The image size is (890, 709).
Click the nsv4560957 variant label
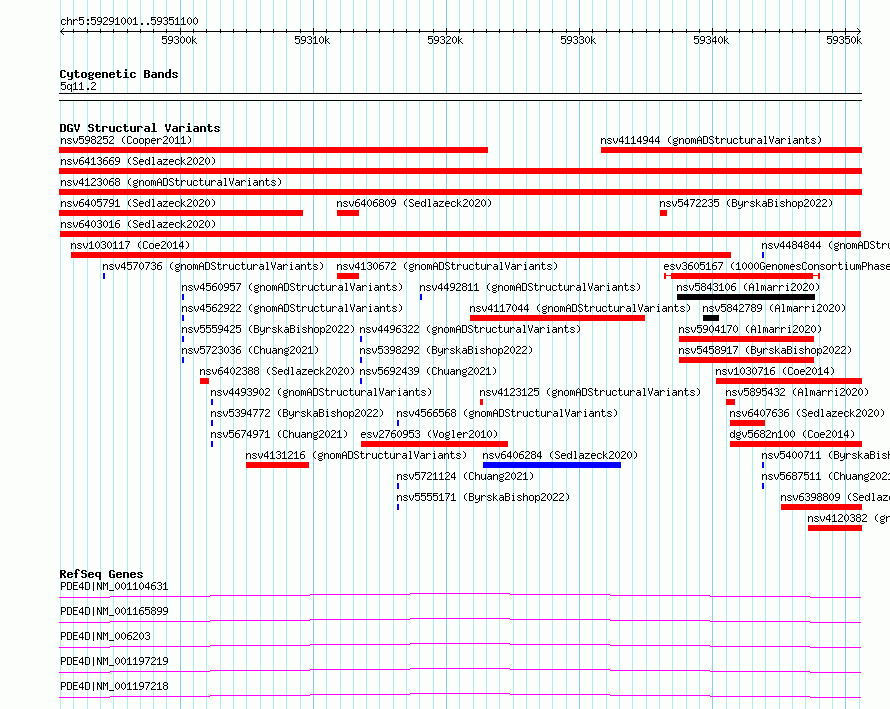[x=292, y=287]
